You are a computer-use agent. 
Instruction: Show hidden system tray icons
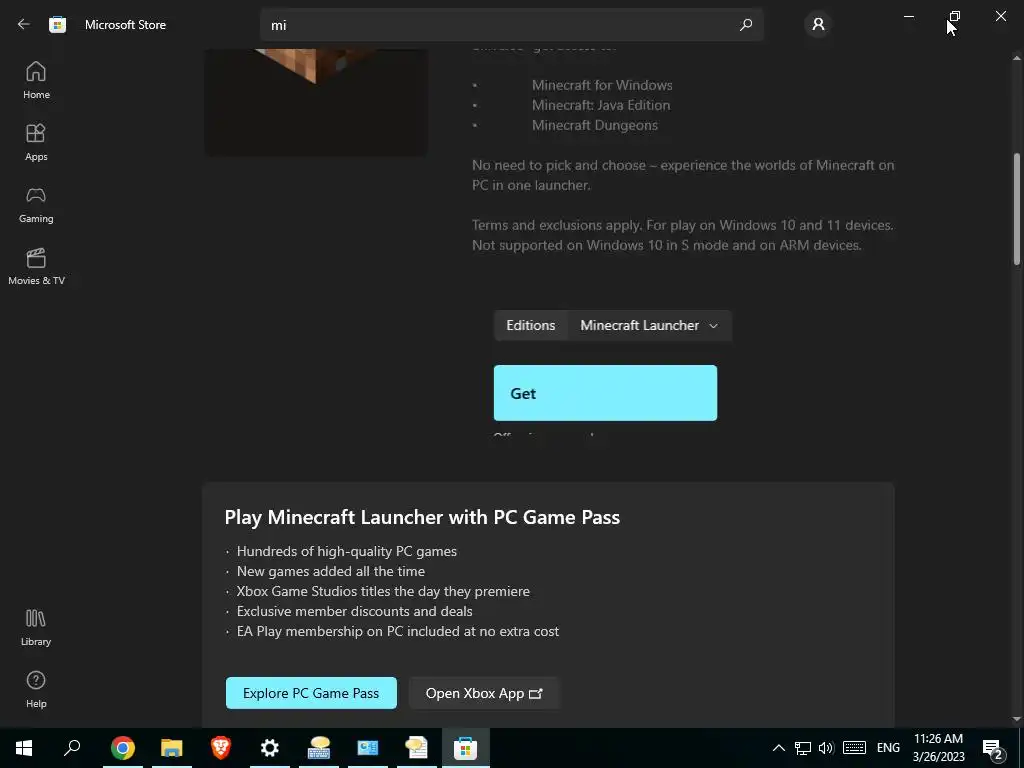click(x=778, y=748)
